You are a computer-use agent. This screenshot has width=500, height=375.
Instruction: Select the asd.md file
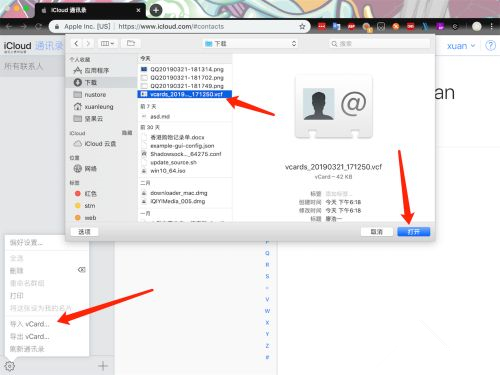coord(185,116)
